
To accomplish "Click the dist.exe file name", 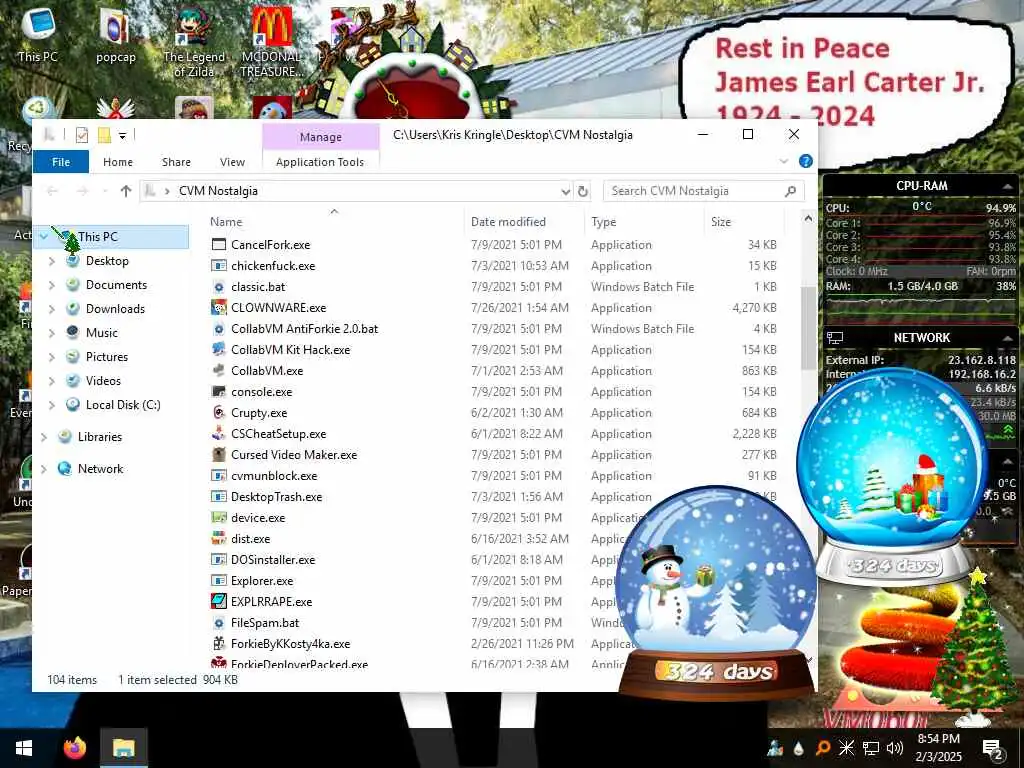I will (x=250, y=539).
